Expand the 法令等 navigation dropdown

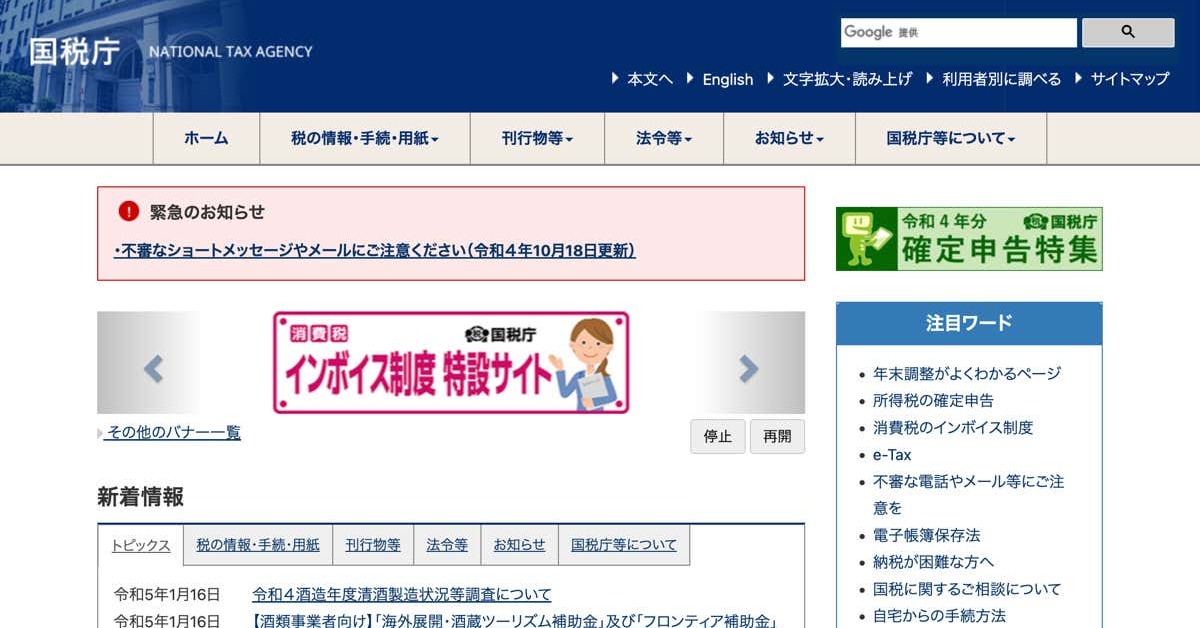tap(663, 139)
